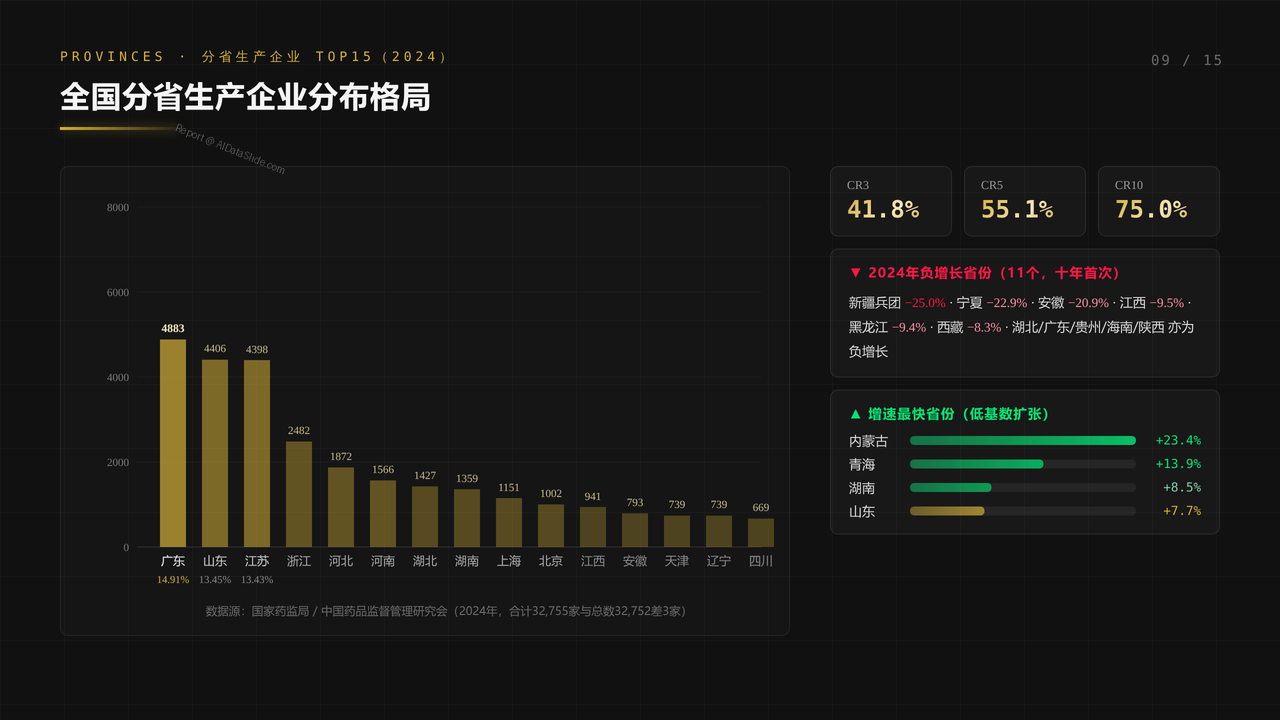The image size is (1280, 720).
Task: Select the 湖北 bar labeled 1427
Action: pyautogui.click(x=425, y=517)
